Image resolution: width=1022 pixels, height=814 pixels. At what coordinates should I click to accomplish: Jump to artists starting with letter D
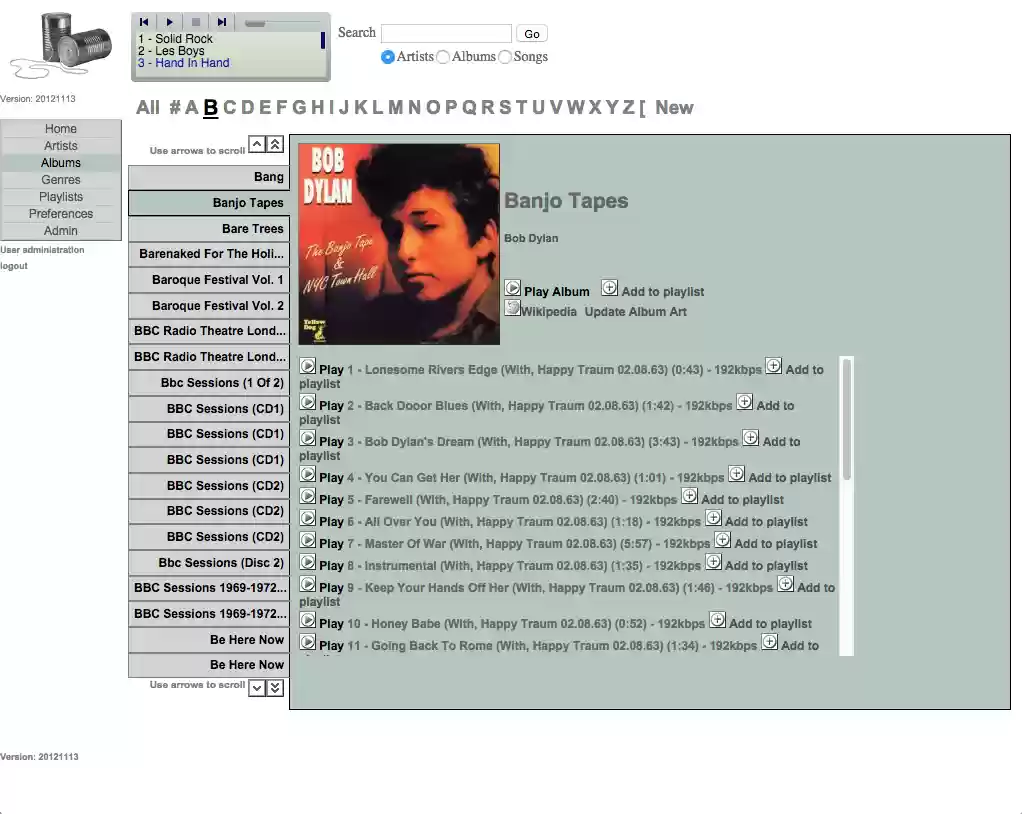[247, 107]
